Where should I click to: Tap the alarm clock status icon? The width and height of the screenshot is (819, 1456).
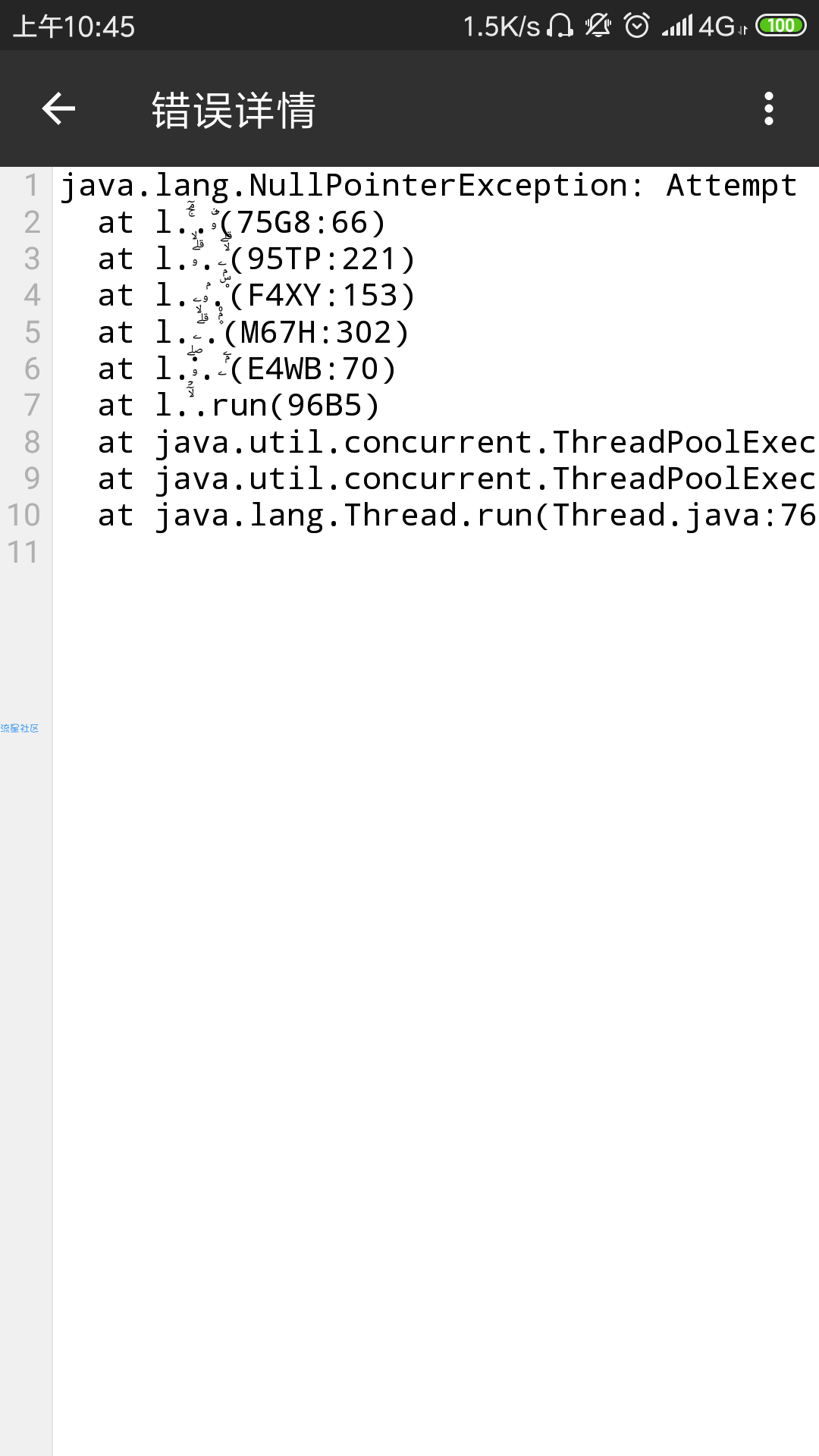point(636,26)
